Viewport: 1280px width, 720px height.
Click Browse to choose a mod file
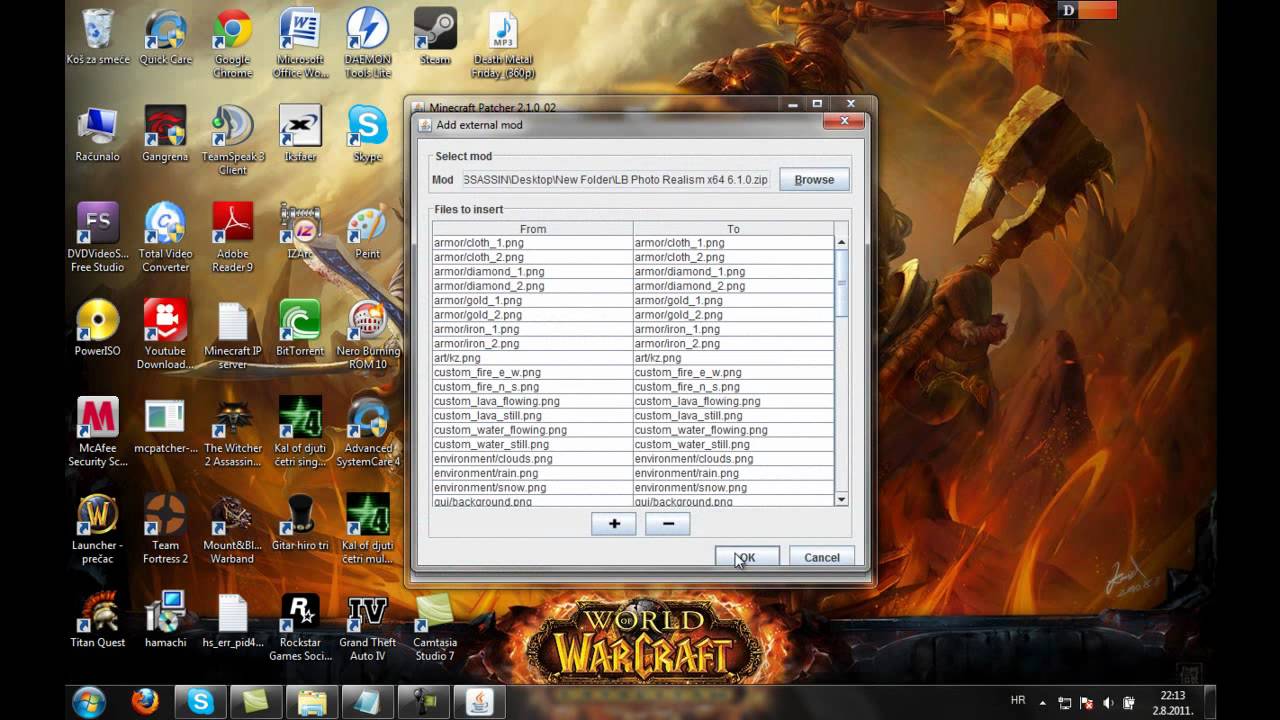click(x=814, y=180)
